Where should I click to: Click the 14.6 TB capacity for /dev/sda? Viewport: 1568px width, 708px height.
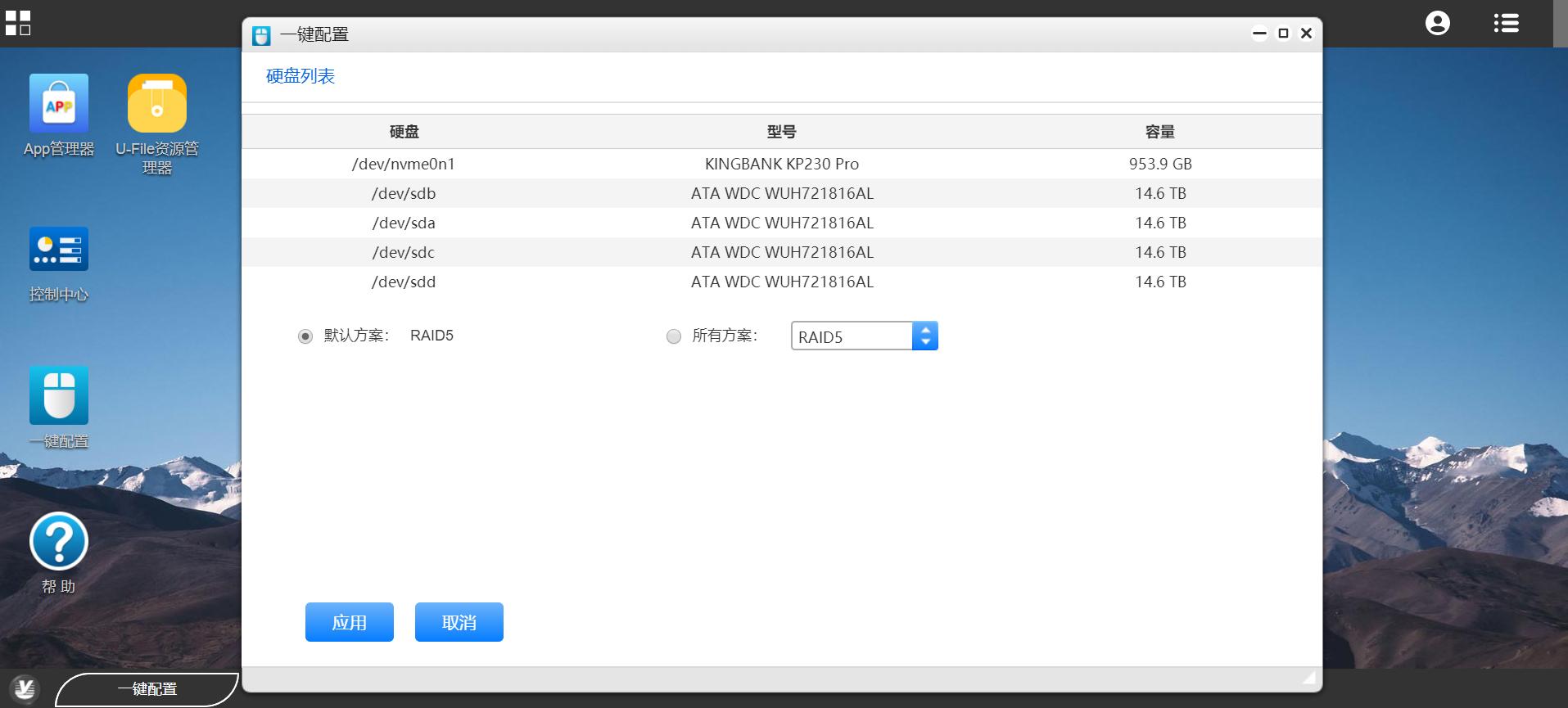(1160, 223)
